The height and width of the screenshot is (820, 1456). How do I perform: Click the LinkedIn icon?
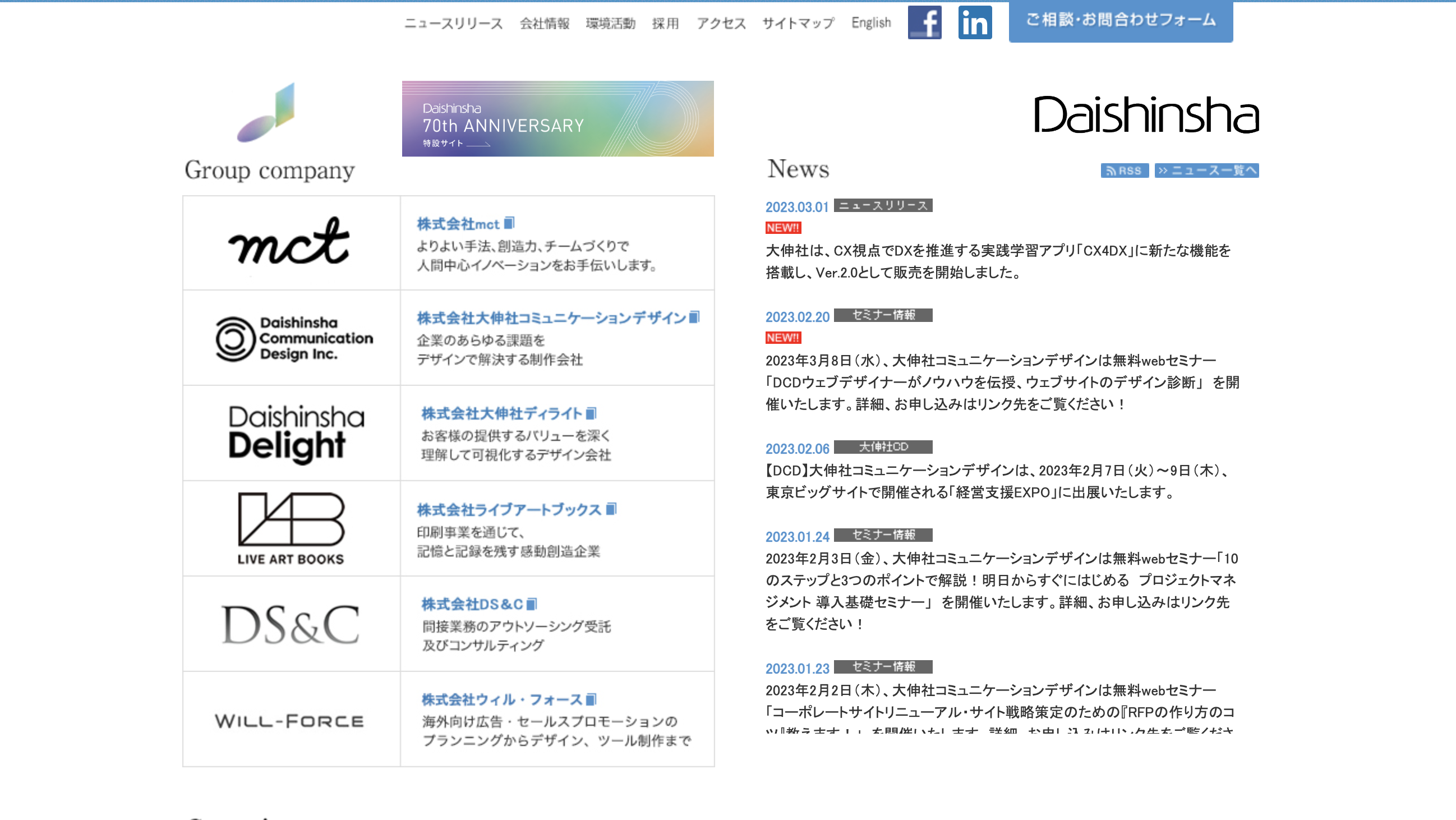click(974, 21)
